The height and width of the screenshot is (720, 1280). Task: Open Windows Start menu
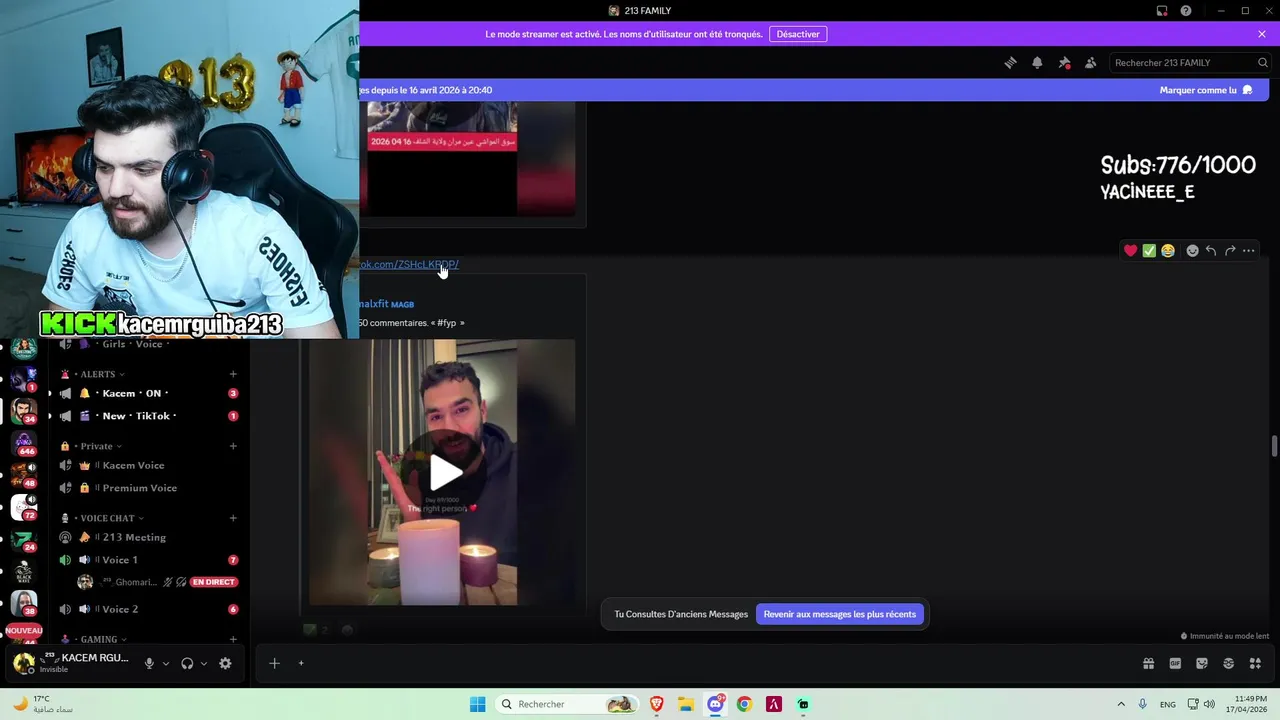[478, 704]
